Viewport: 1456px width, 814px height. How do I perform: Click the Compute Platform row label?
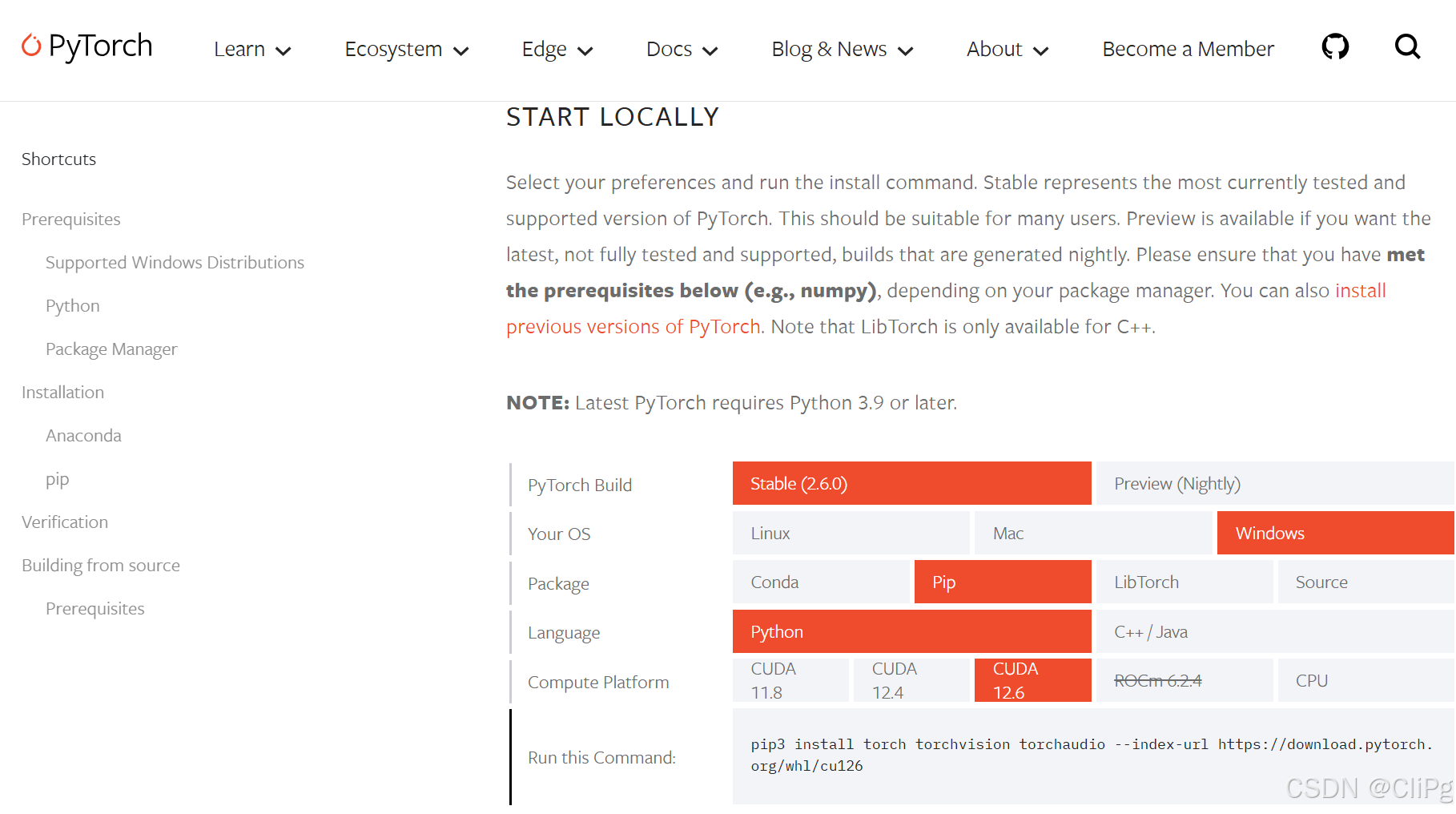(x=598, y=683)
